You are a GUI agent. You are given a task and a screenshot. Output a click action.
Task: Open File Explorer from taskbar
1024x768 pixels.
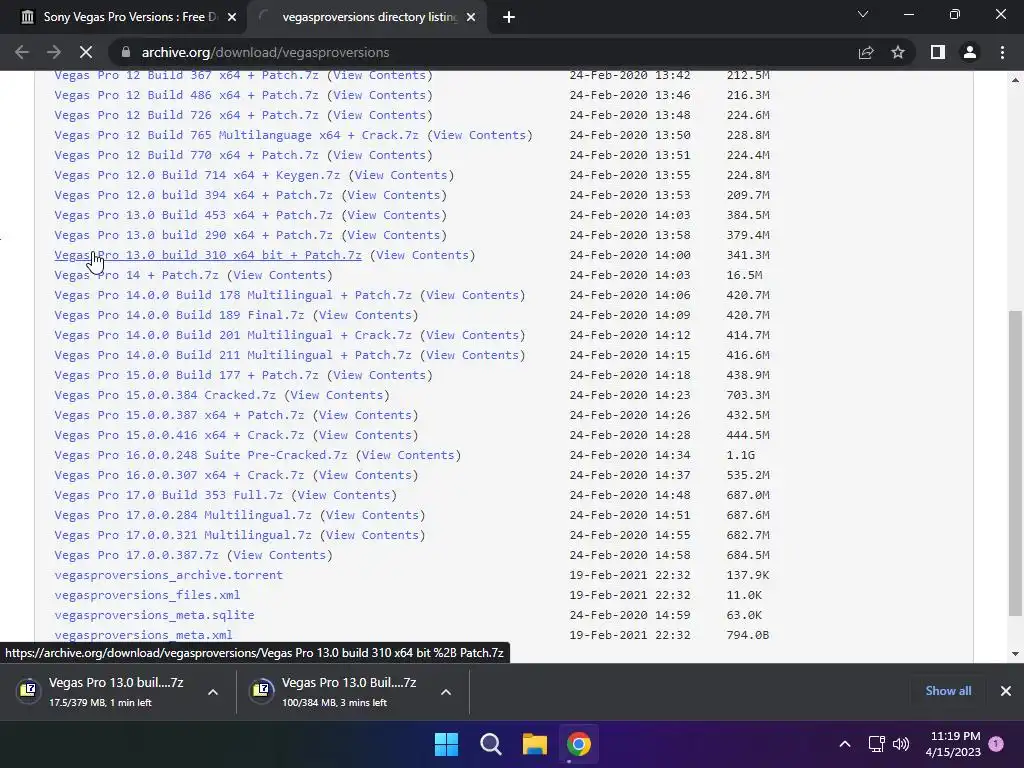(535, 744)
